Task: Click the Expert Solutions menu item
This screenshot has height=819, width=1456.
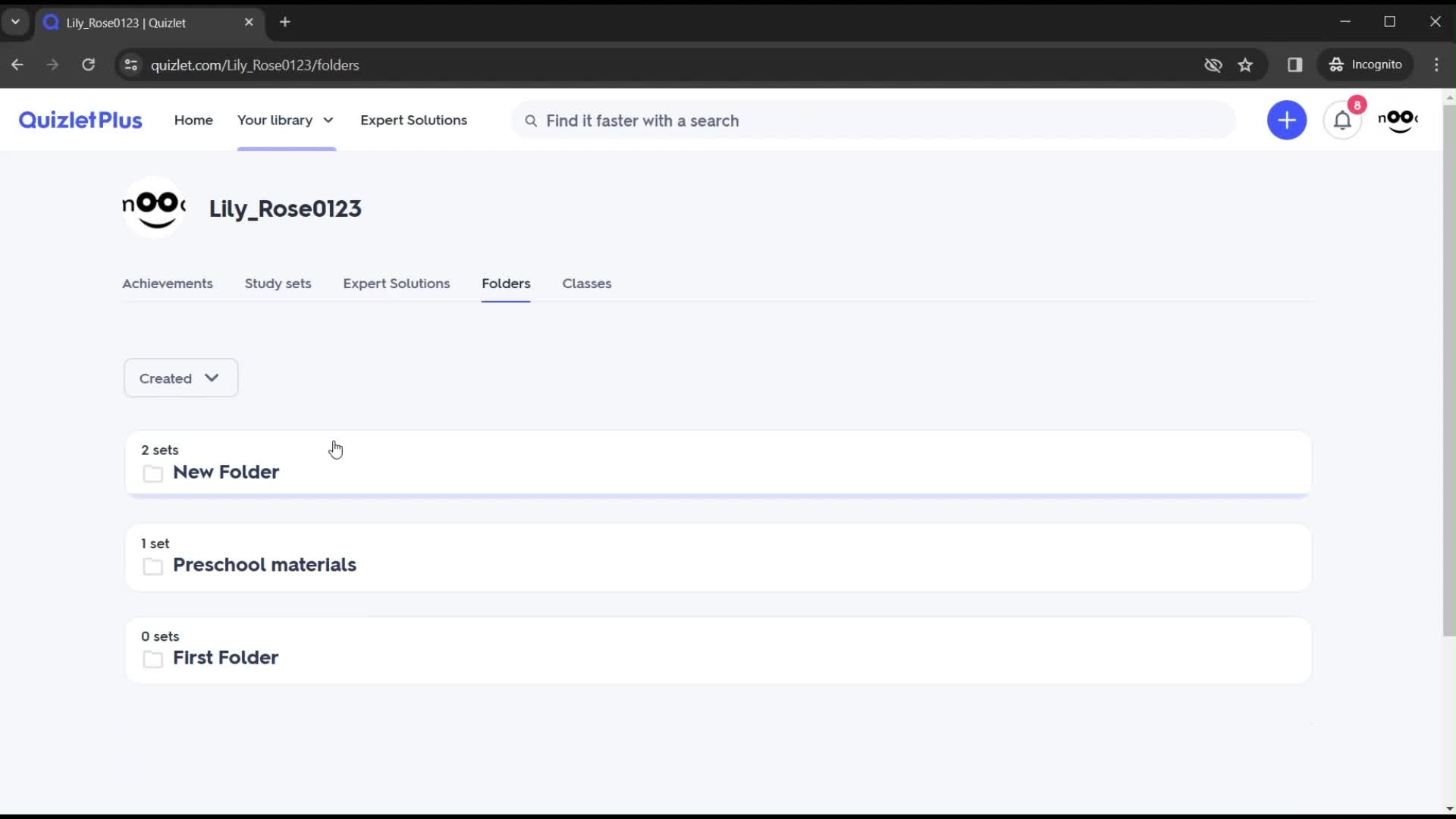Action: pyautogui.click(x=414, y=120)
